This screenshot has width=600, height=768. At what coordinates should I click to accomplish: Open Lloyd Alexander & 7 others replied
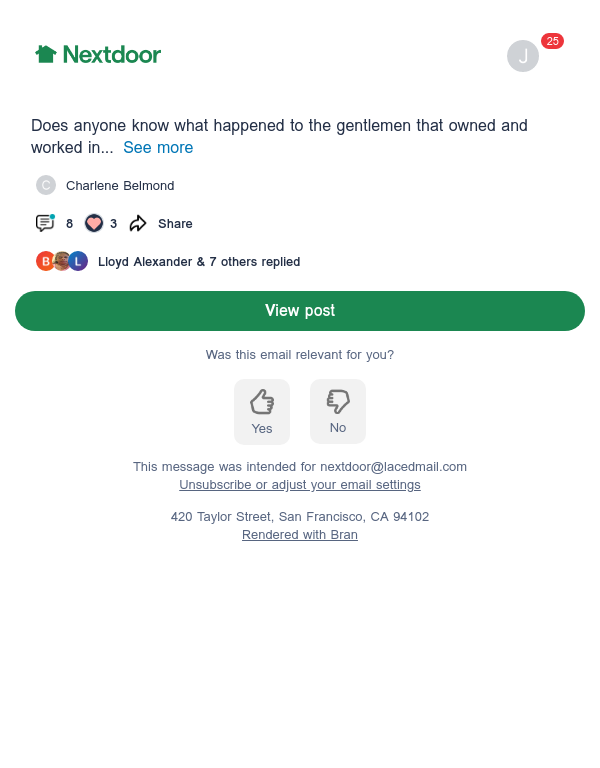pos(199,262)
